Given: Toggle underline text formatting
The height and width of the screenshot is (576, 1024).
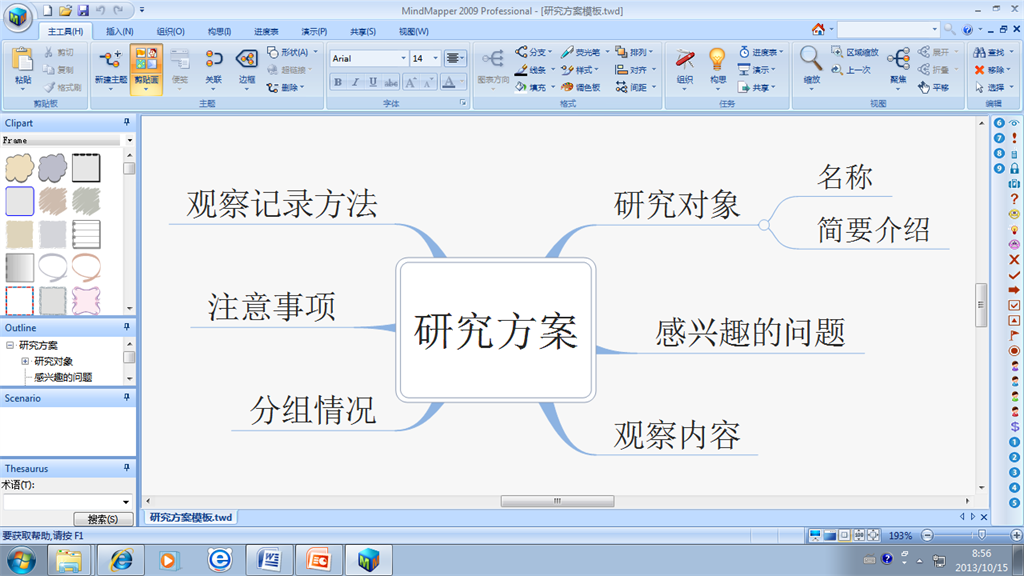Looking at the screenshot, I should point(373,83).
